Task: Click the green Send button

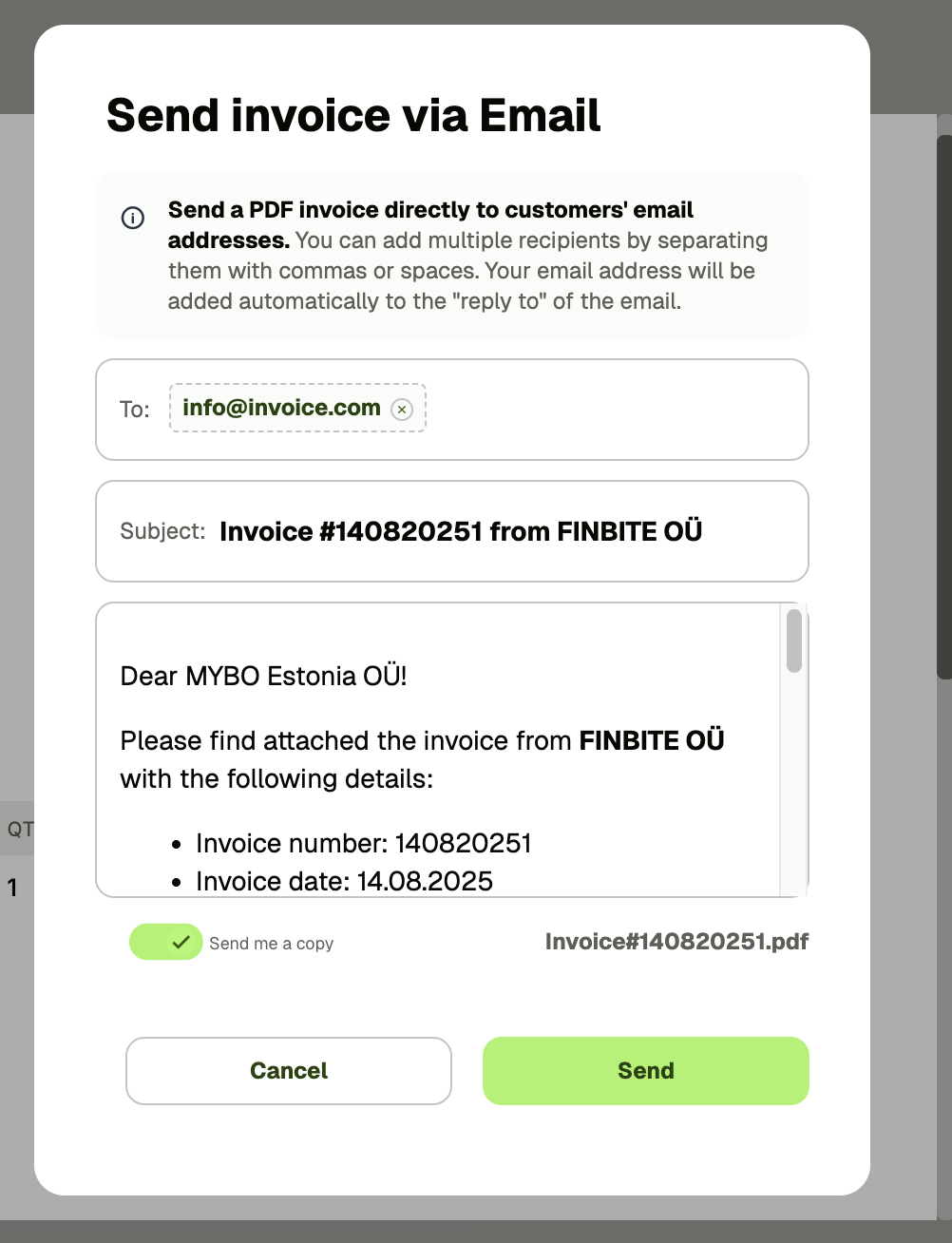Action: point(646,1071)
